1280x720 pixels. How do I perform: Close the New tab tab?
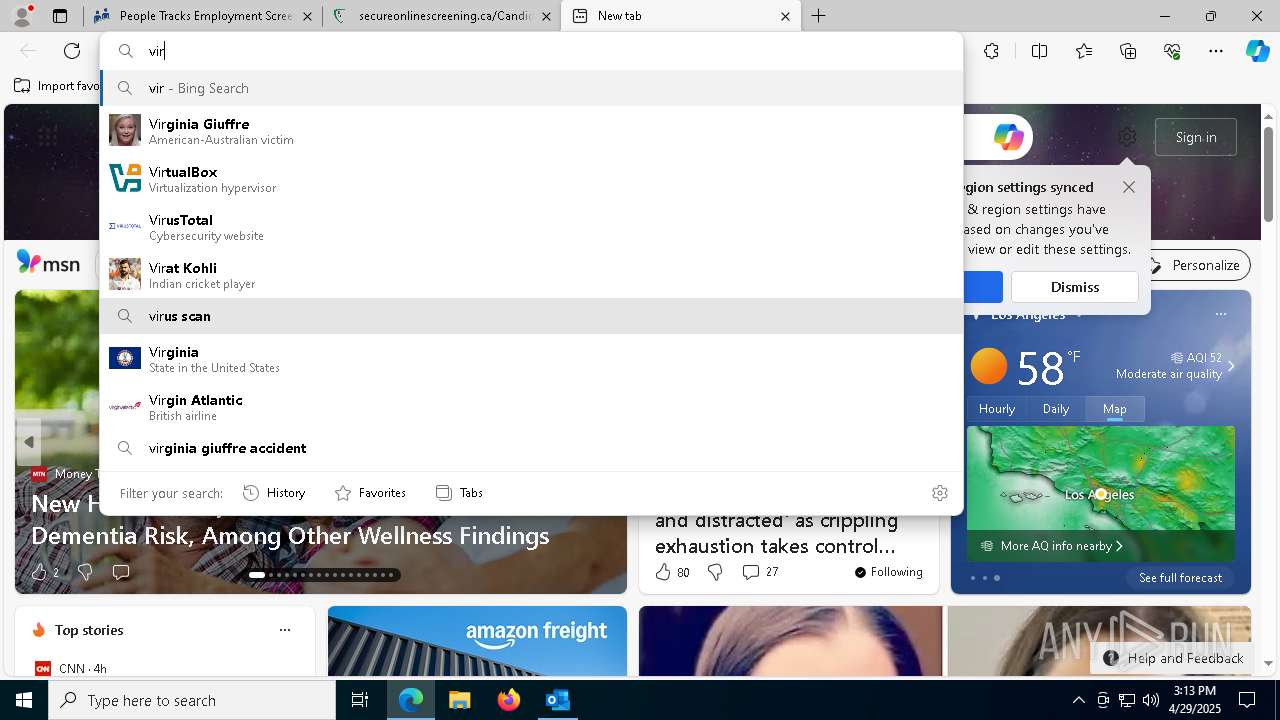click(785, 16)
